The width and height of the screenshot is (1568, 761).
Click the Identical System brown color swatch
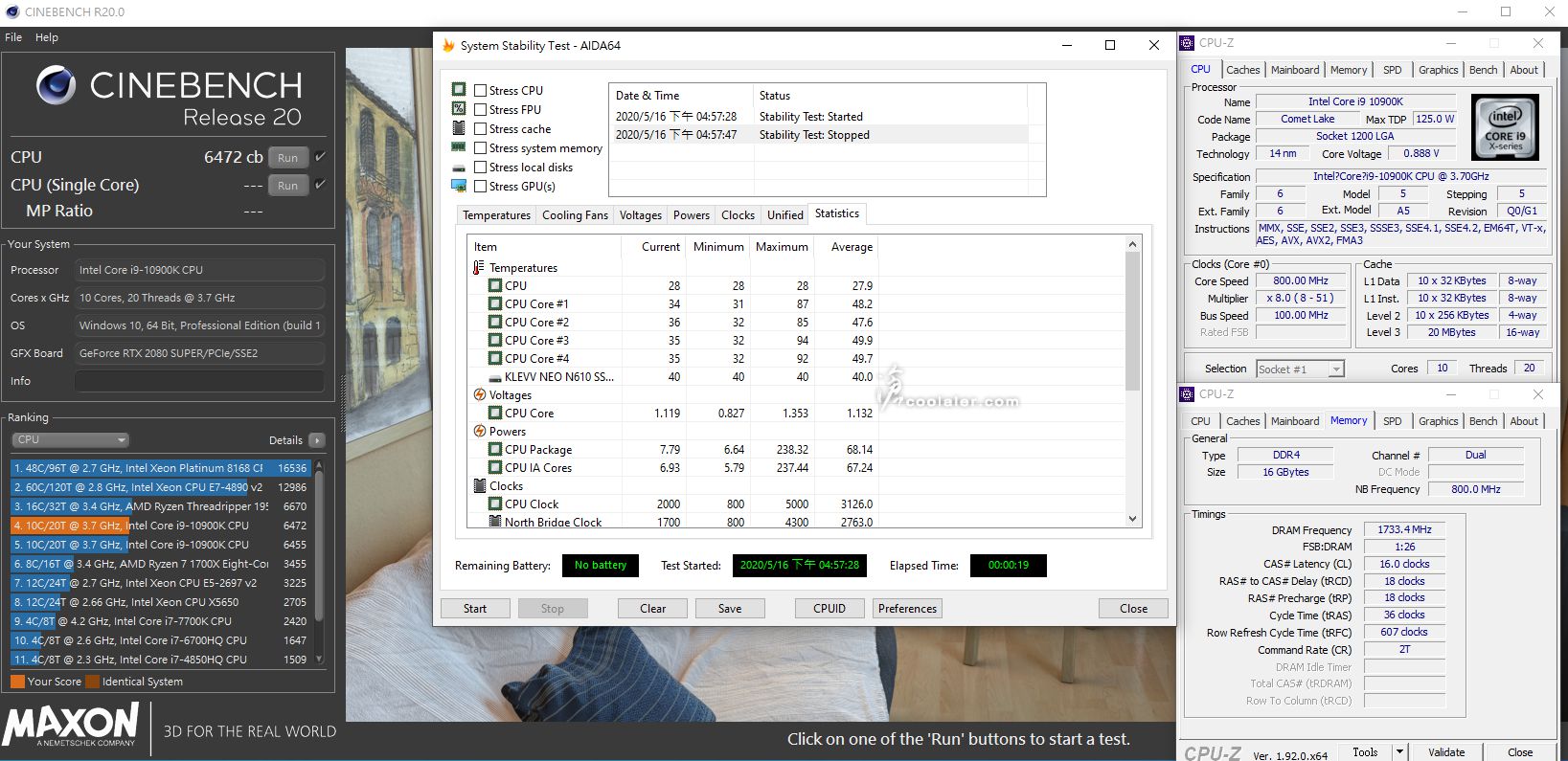tap(93, 682)
